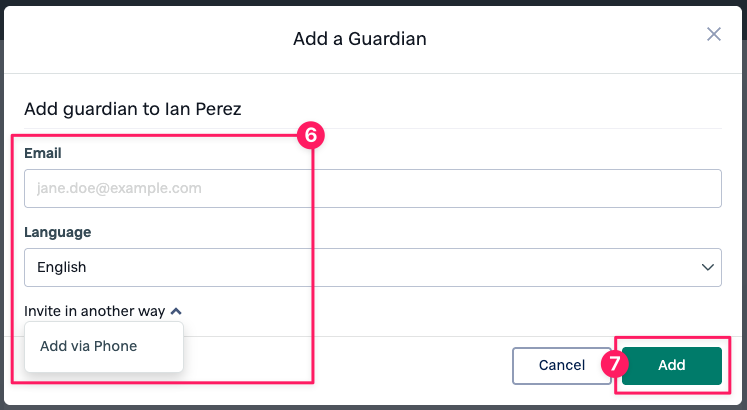Select English in the Language field
The height and width of the screenshot is (410, 747).
[62, 268]
